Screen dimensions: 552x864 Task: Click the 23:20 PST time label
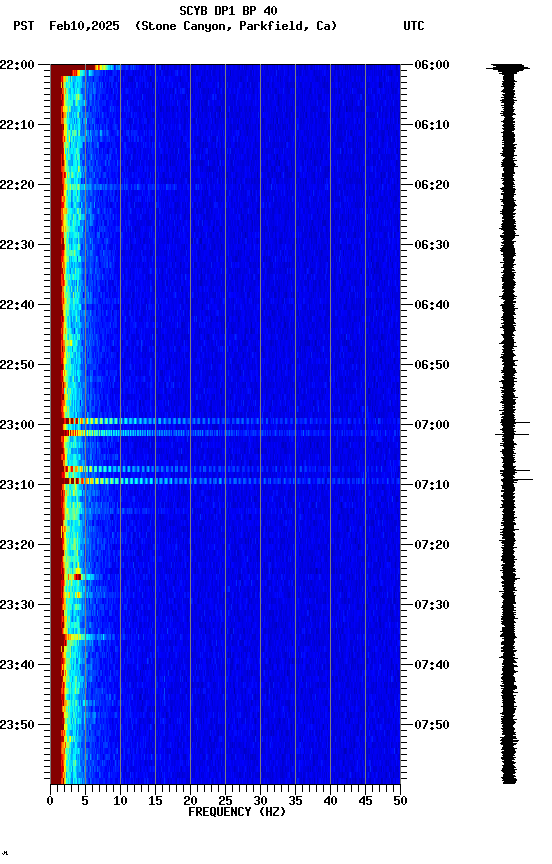pos(17,546)
